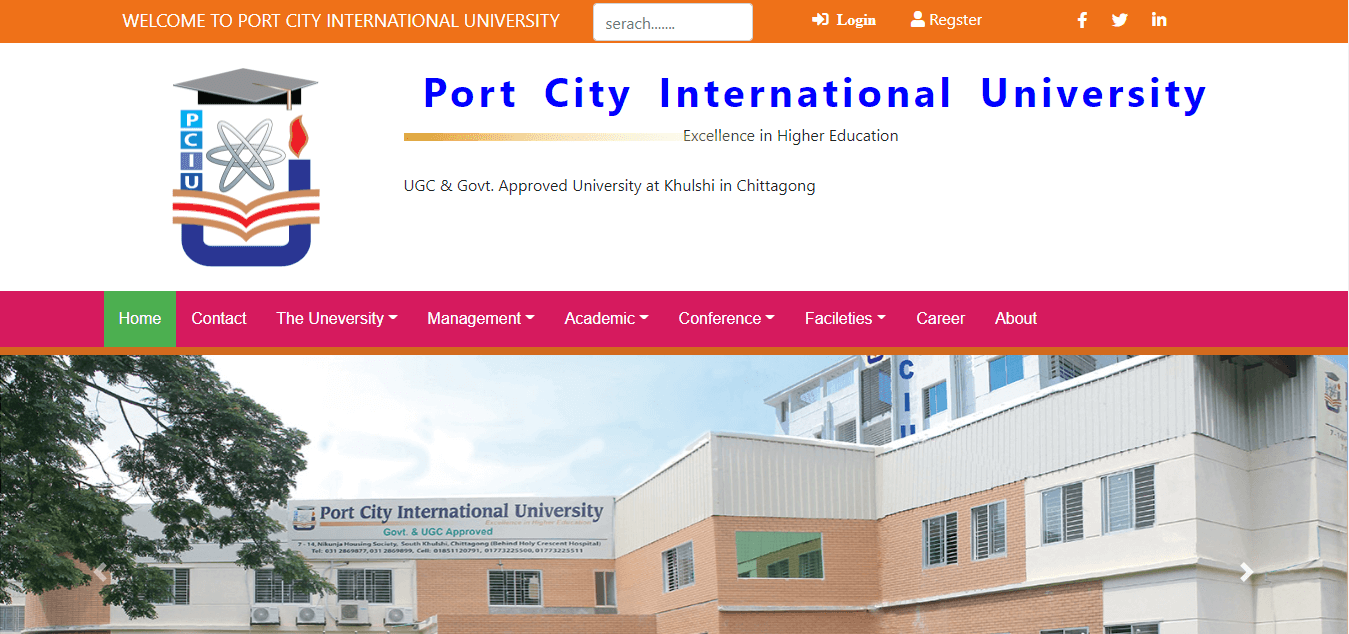
Task: Navigate to the About page
Action: pyautogui.click(x=1015, y=319)
